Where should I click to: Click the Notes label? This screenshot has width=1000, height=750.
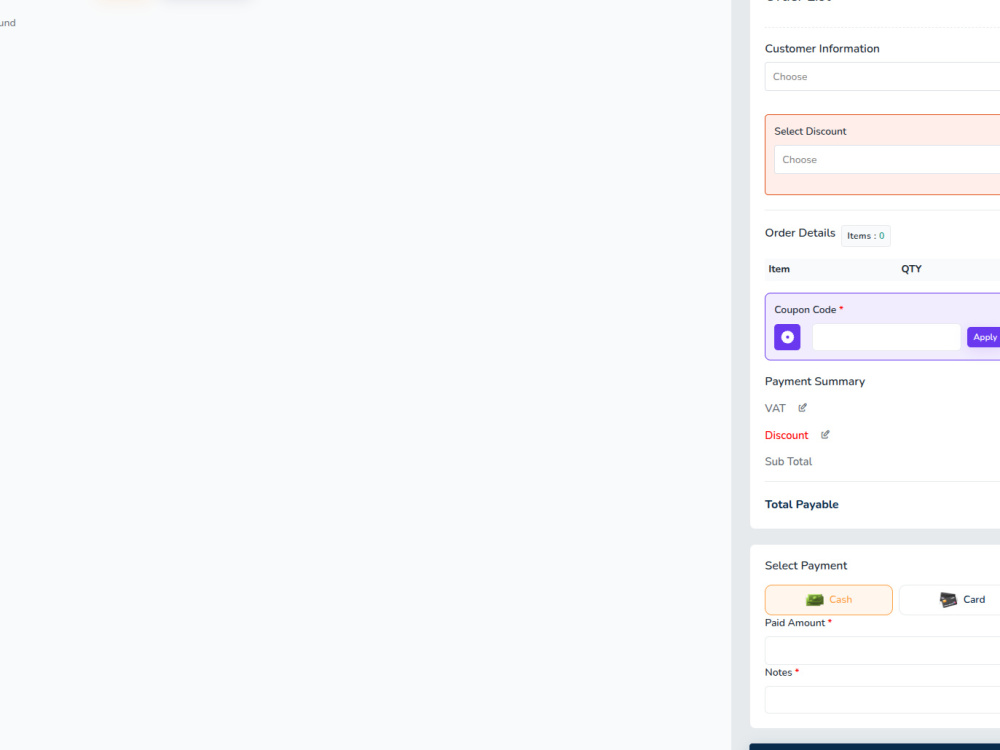778,672
